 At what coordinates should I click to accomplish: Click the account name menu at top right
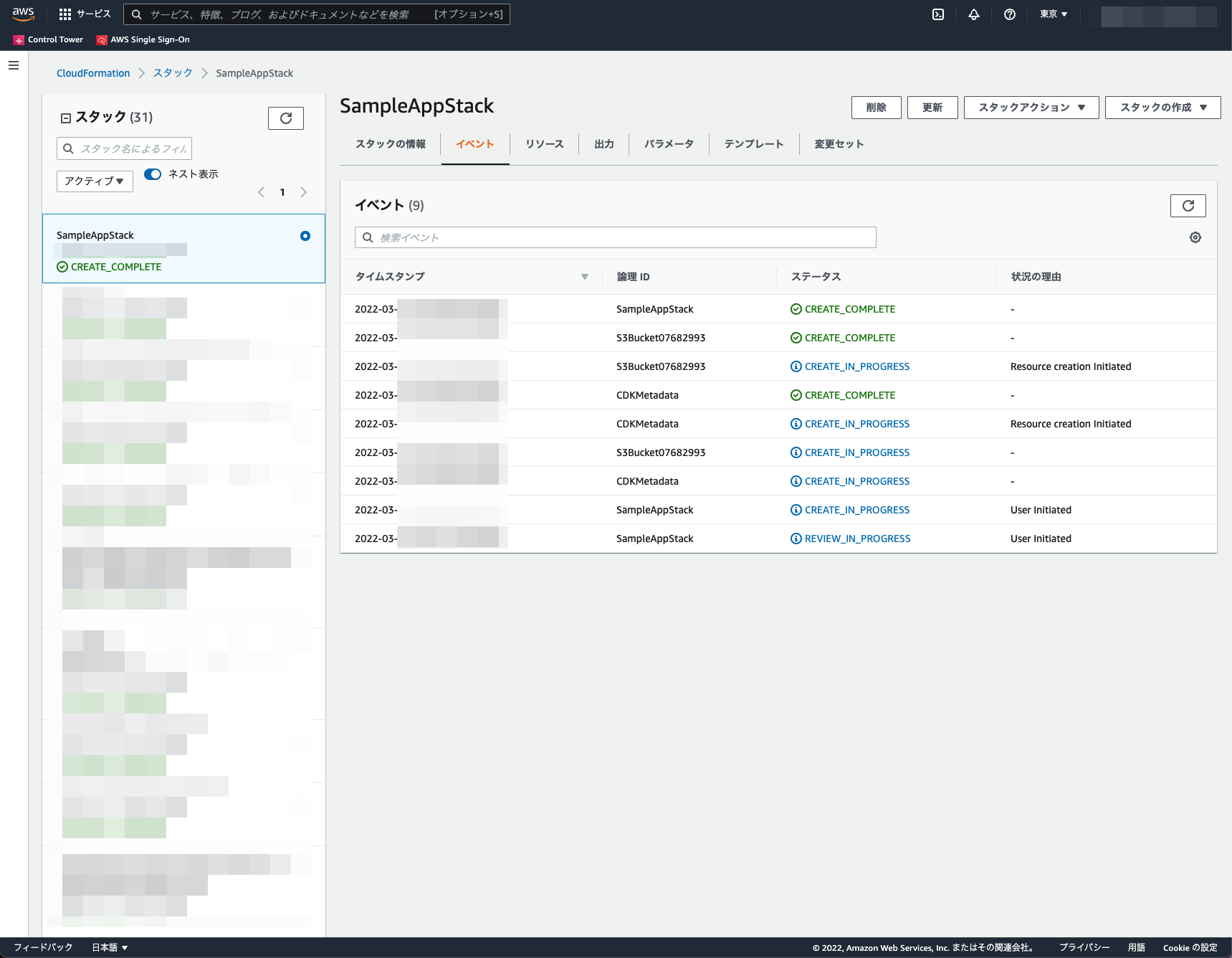pyautogui.click(x=1159, y=16)
